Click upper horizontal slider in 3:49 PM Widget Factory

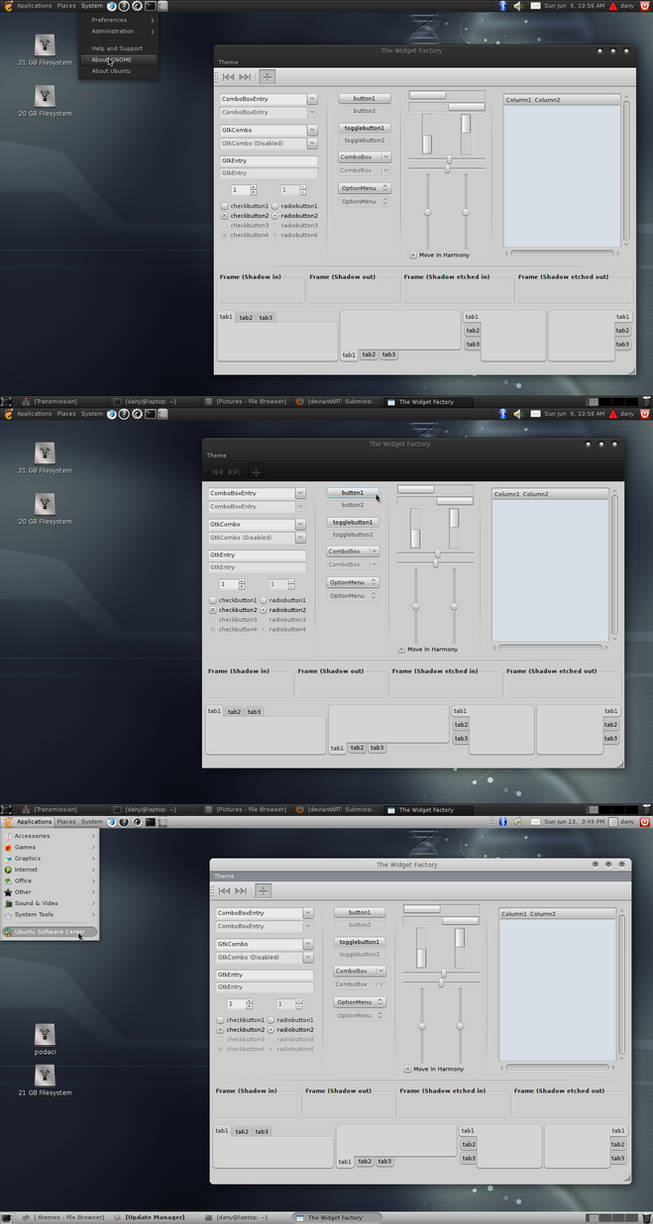click(443, 973)
